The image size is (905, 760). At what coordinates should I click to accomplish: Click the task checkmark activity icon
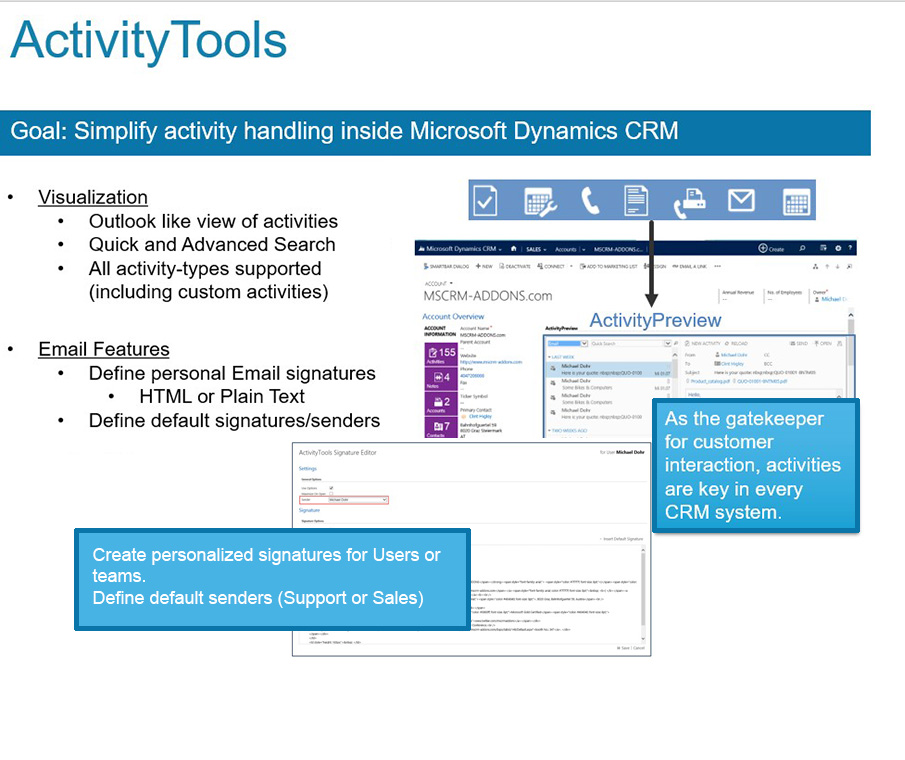485,201
